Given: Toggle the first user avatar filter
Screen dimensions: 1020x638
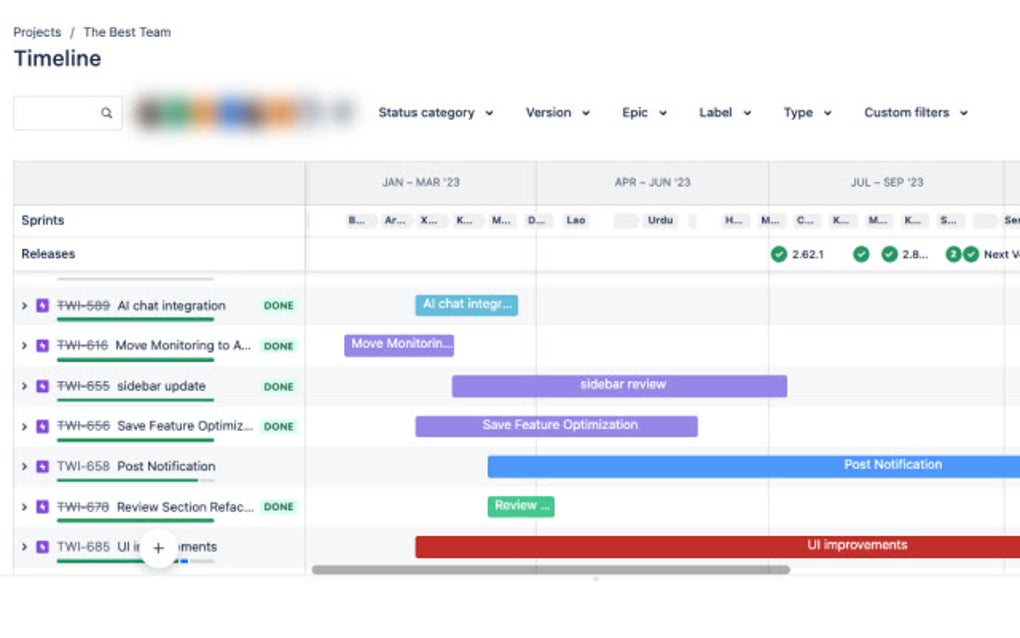Looking at the screenshot, I should pos(150,113).
